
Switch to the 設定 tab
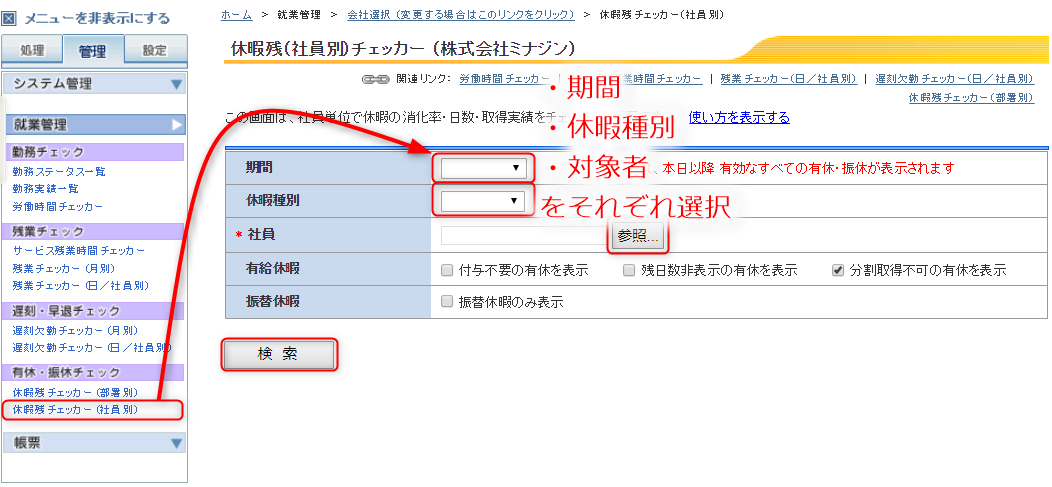point(155,51)
